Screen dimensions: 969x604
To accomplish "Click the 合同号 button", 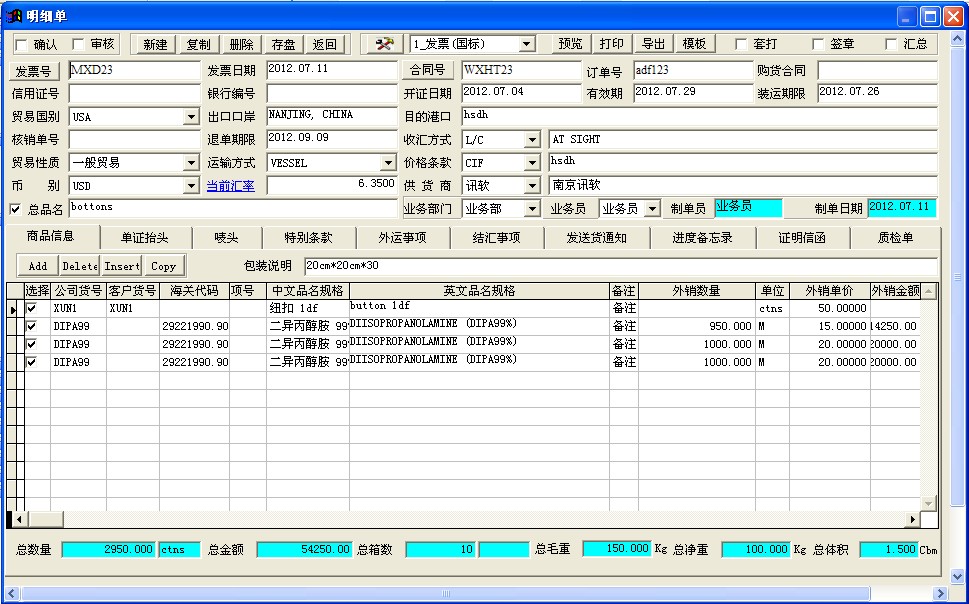I will (x=428, y=70).
